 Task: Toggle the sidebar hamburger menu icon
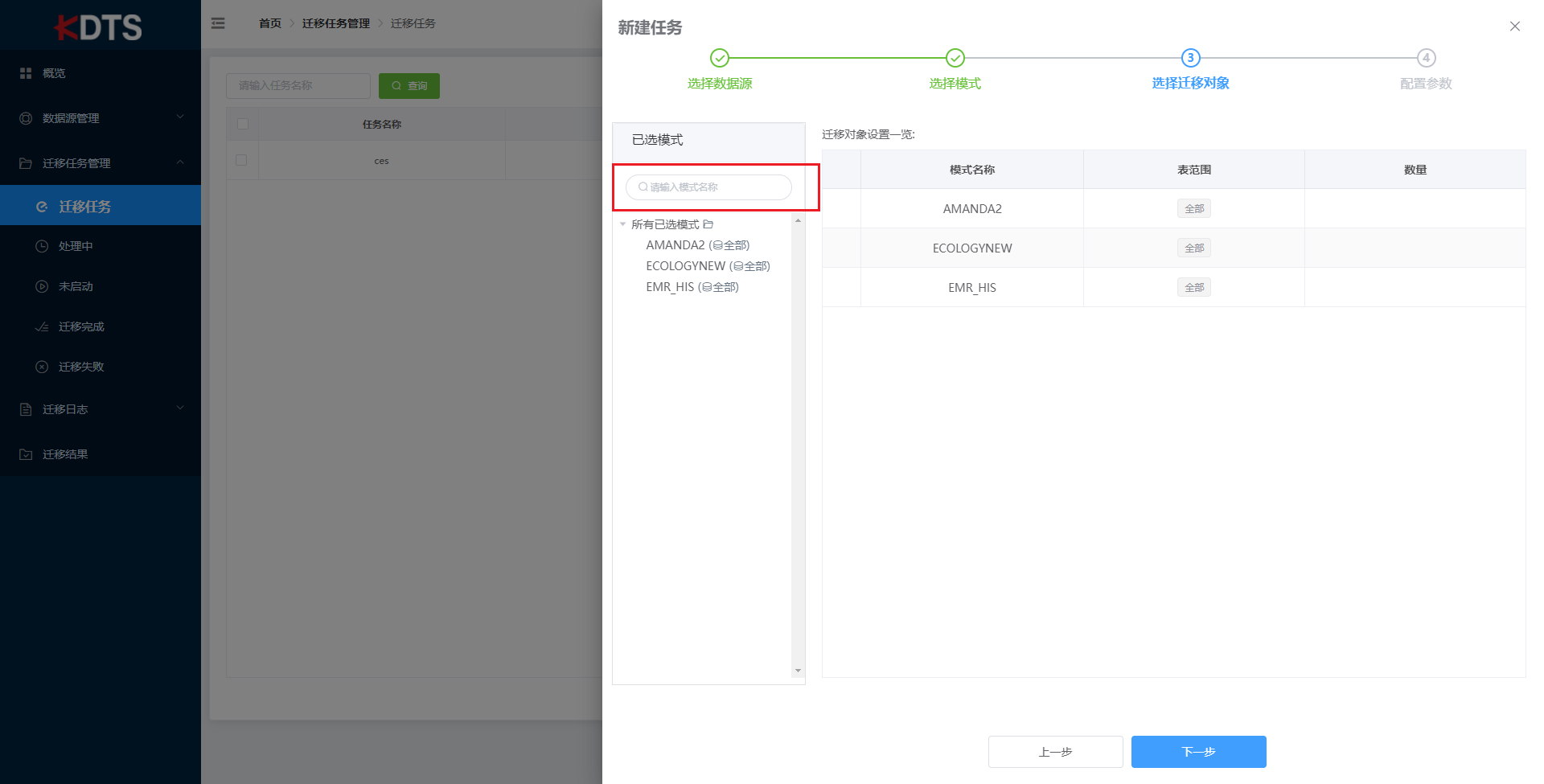click(218, 23)
